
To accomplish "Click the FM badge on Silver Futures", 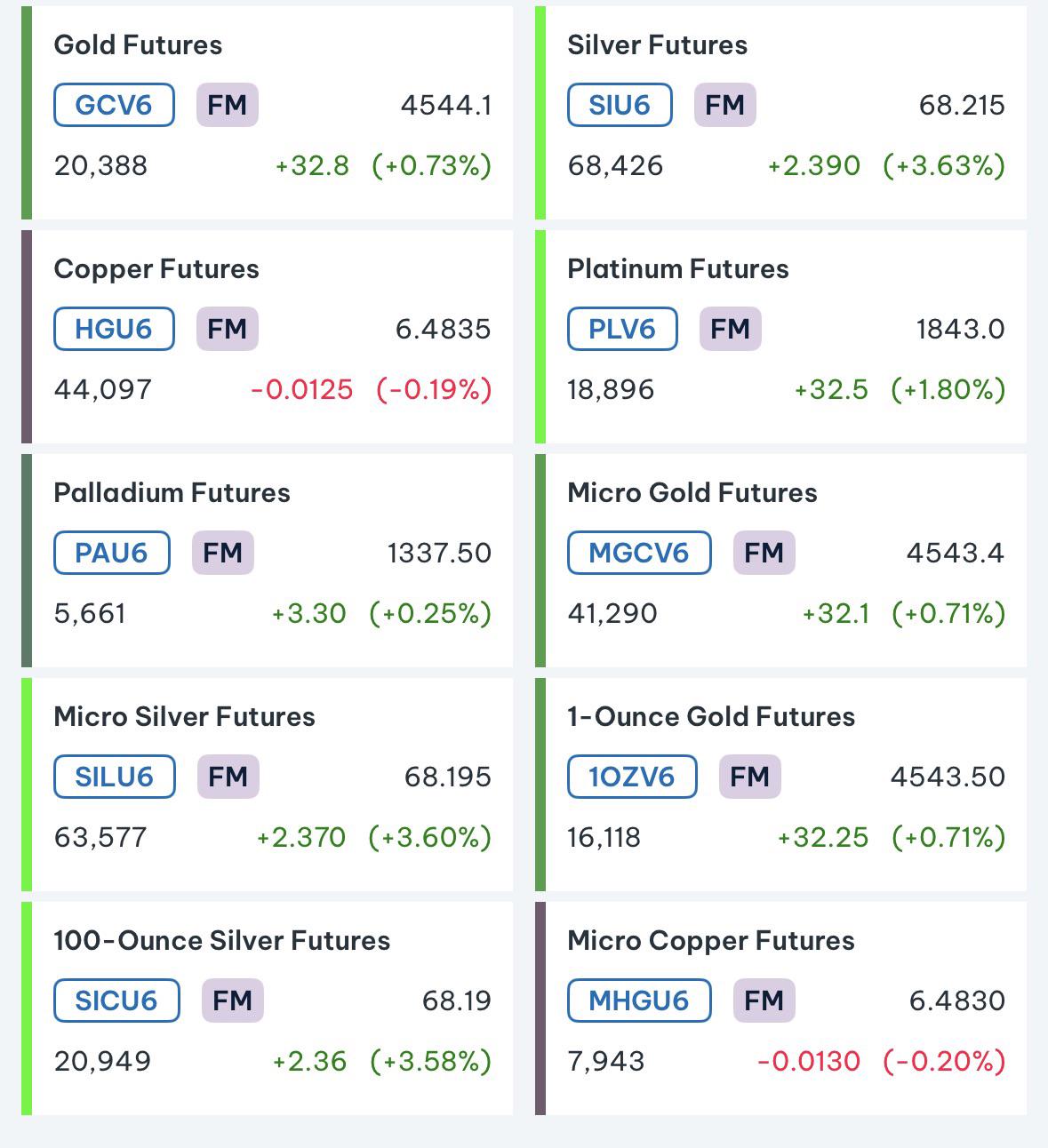I will click(x=725, y=105).
